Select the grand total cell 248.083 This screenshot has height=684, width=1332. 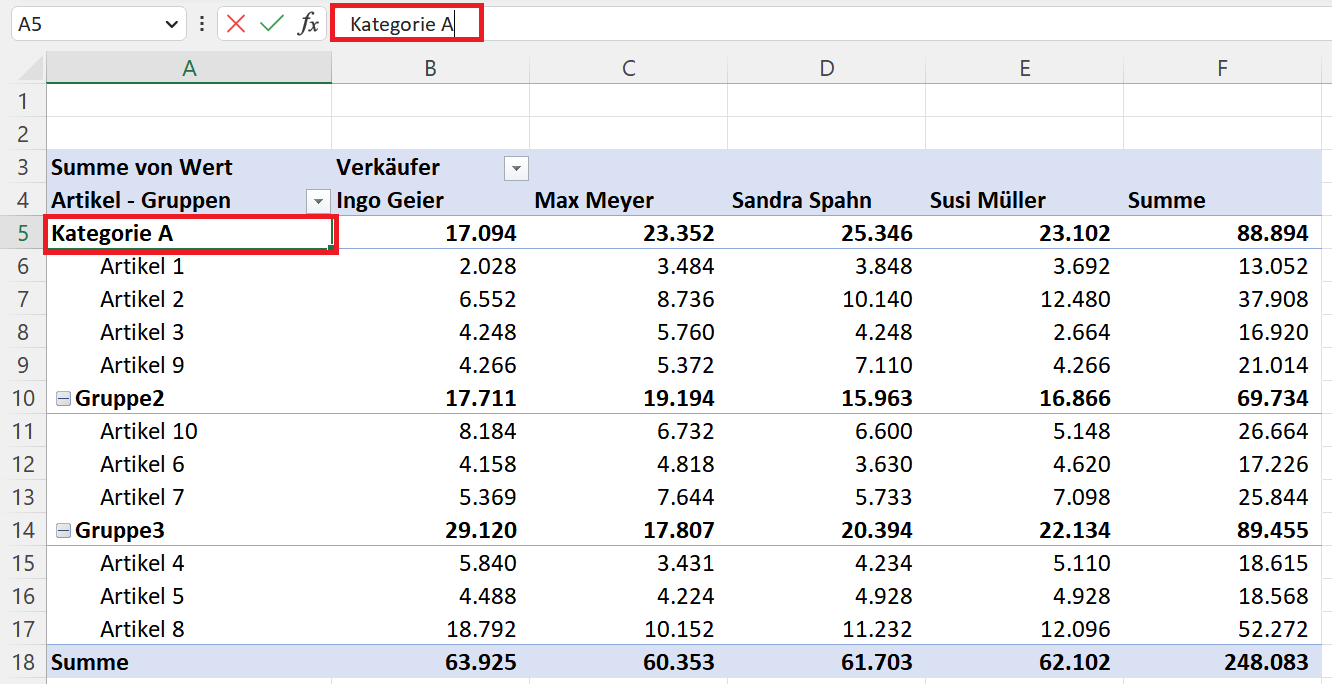[1262, 662]
